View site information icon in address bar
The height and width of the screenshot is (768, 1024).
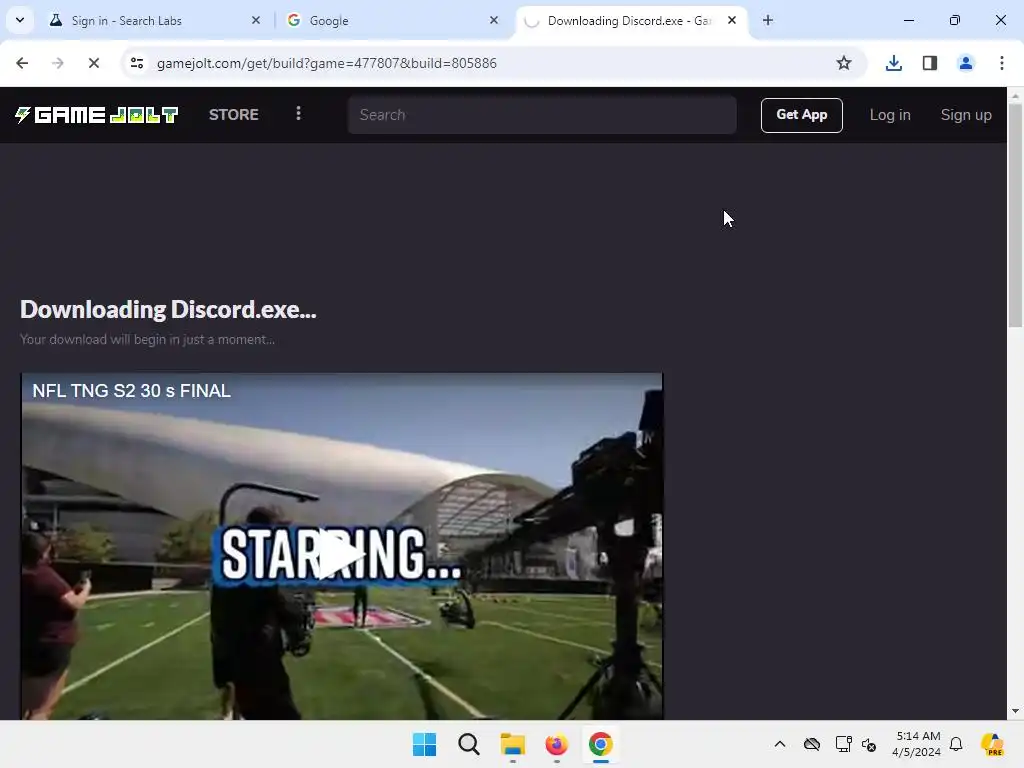coord(137,63)
